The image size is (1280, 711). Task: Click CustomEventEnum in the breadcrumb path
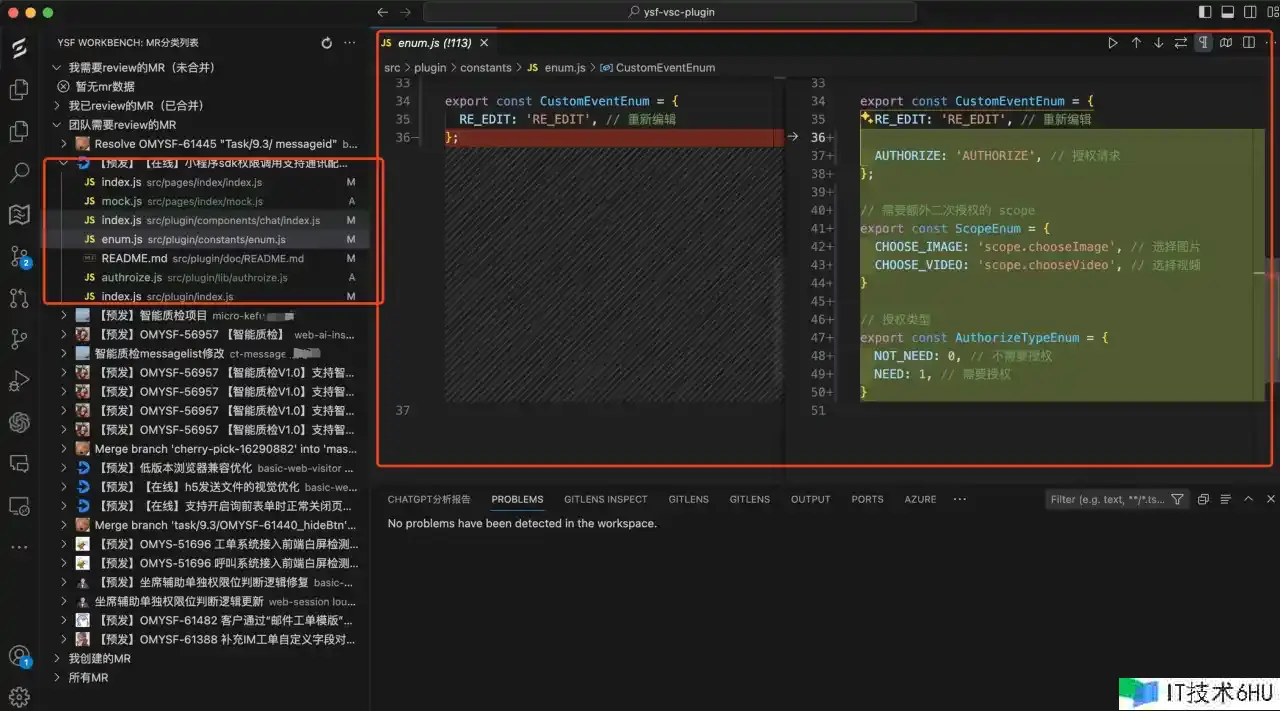click(665, 68)
